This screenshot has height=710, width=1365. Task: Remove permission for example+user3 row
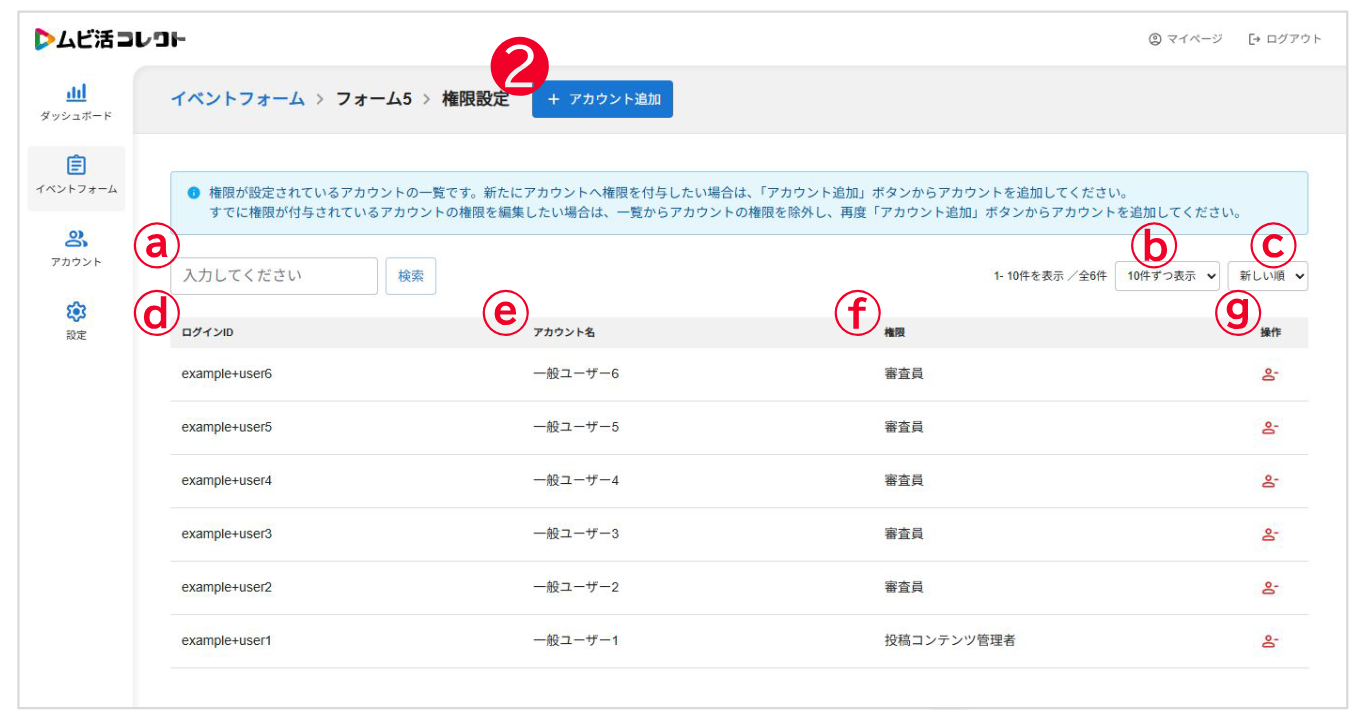tap(1270, 534)
